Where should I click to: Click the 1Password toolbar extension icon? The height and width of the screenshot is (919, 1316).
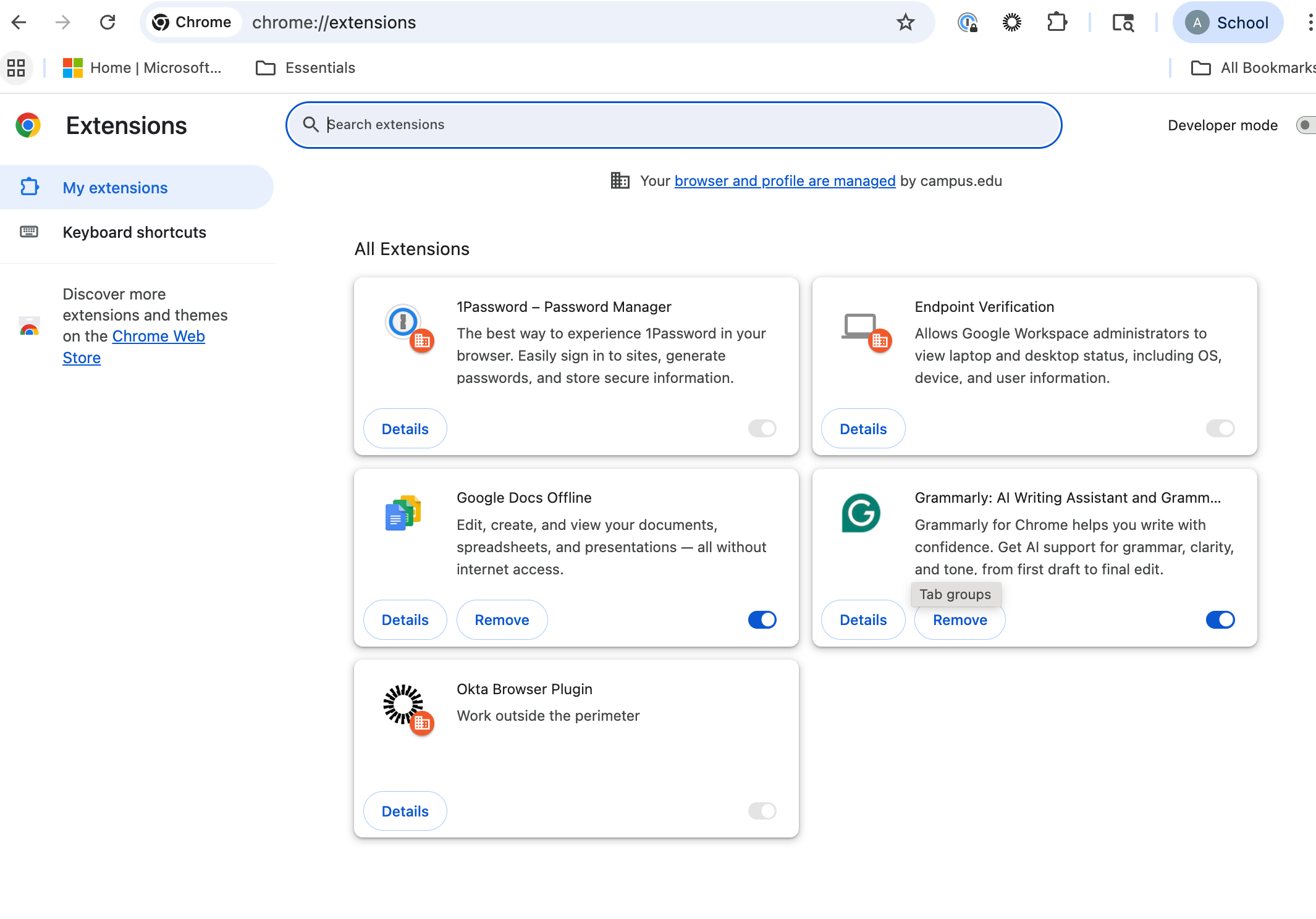click(967, 23)
